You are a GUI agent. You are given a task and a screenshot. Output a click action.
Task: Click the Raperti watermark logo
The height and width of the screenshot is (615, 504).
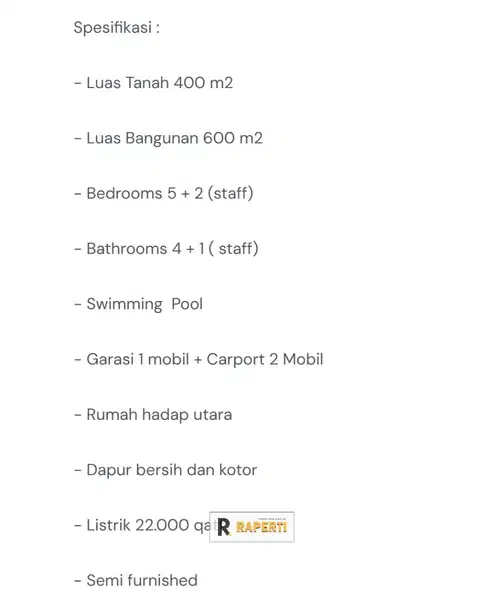point(252,527)
